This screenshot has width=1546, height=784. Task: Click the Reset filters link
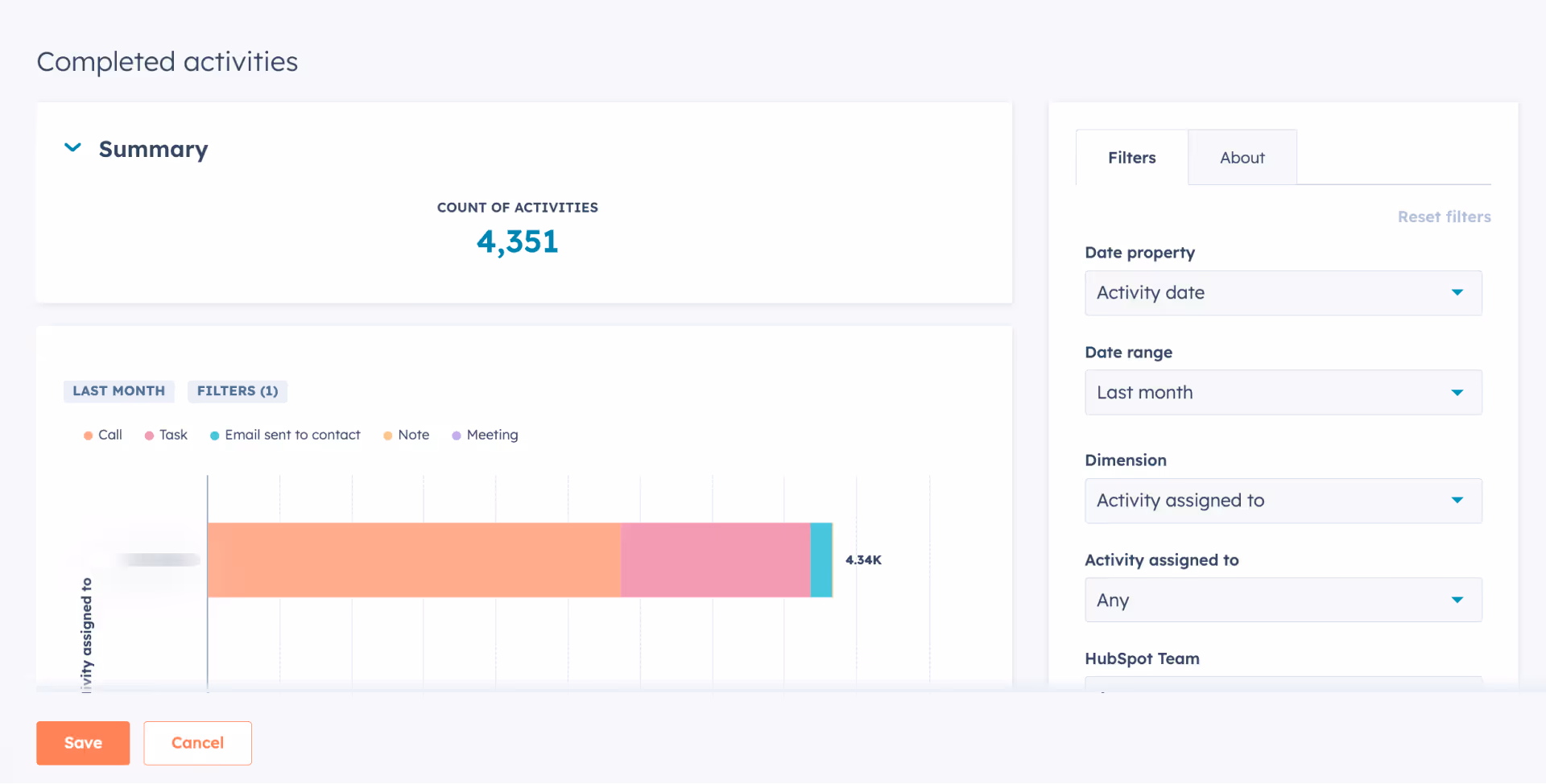1444,217
